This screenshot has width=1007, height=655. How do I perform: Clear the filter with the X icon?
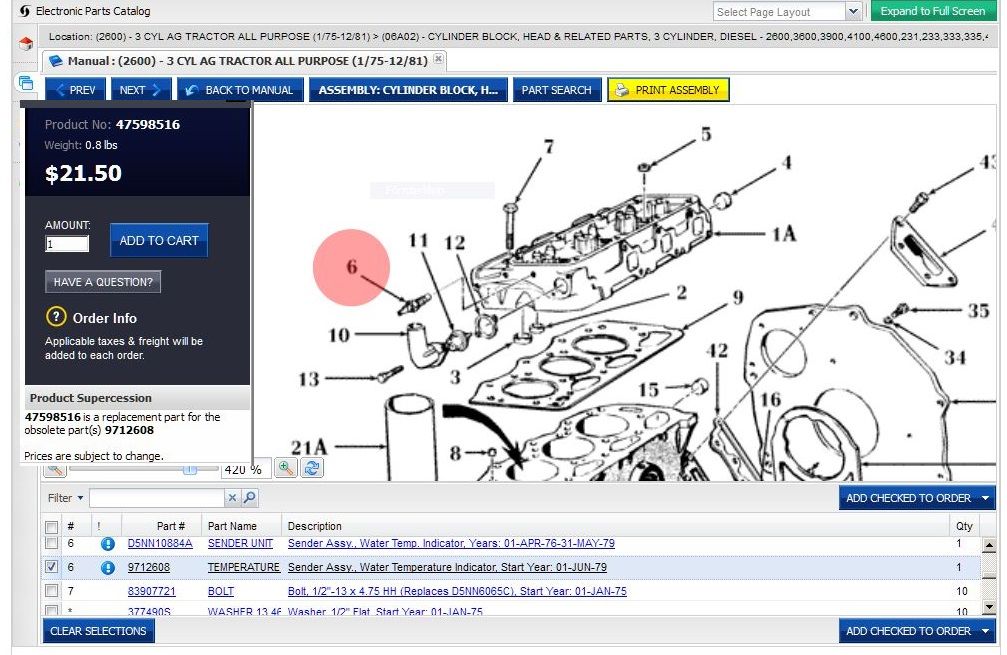232,498
